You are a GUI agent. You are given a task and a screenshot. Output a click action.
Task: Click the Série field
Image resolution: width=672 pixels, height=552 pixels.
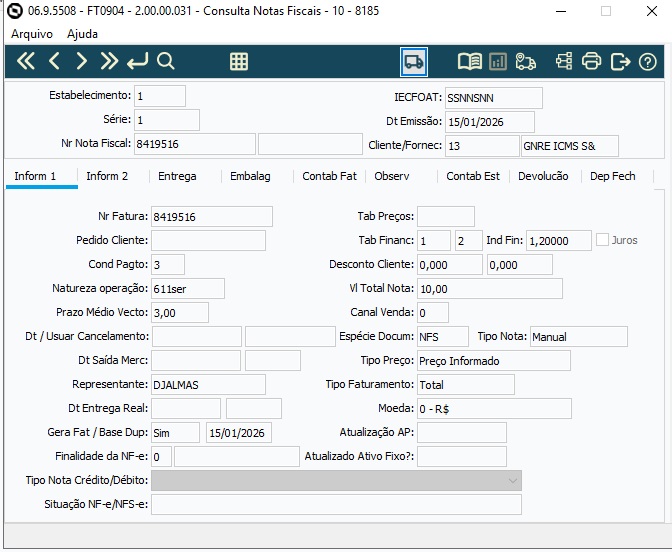pyautogui.click(x=167, y=120)
